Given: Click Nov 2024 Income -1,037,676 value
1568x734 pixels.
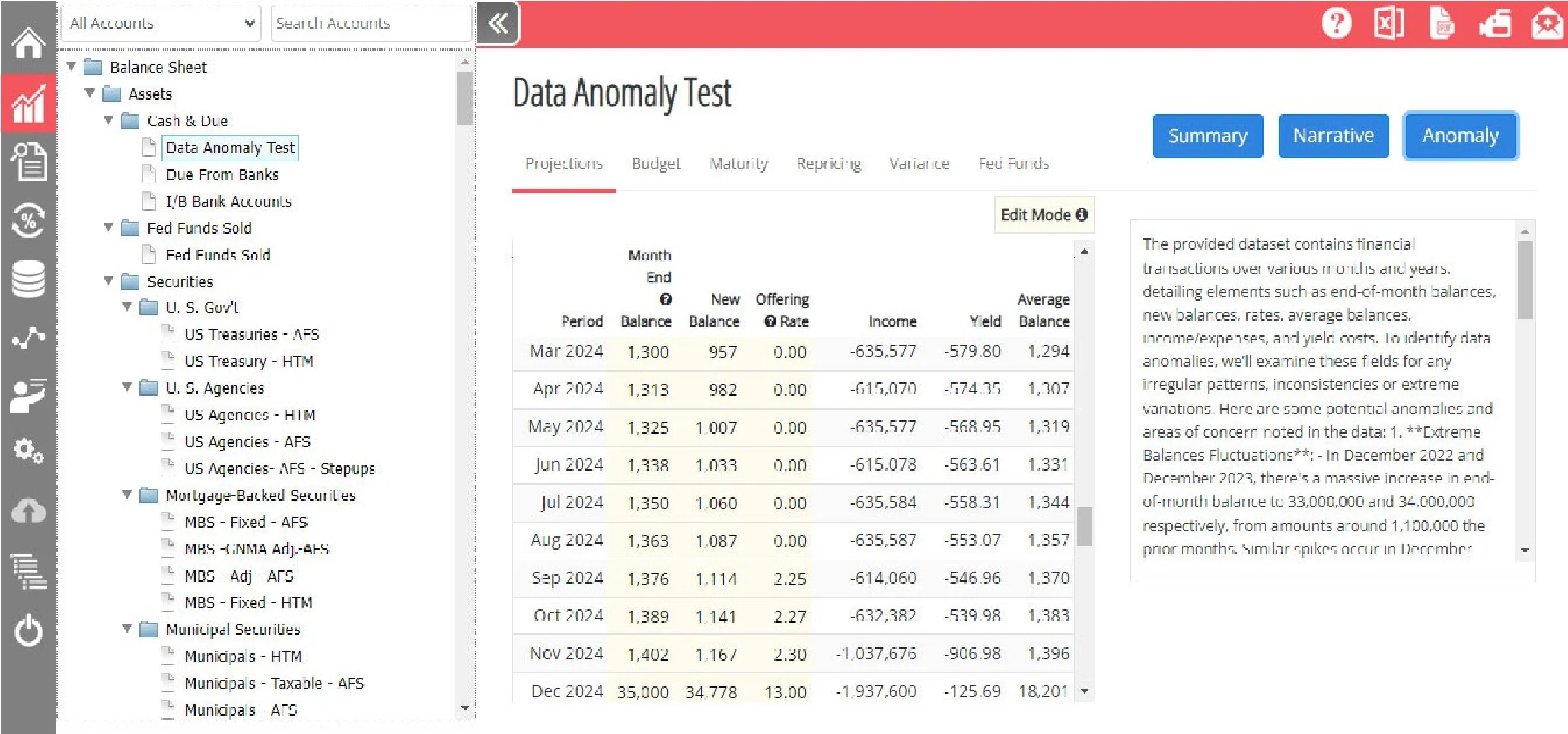Looking at the screenshot, I should click(876, 653).
